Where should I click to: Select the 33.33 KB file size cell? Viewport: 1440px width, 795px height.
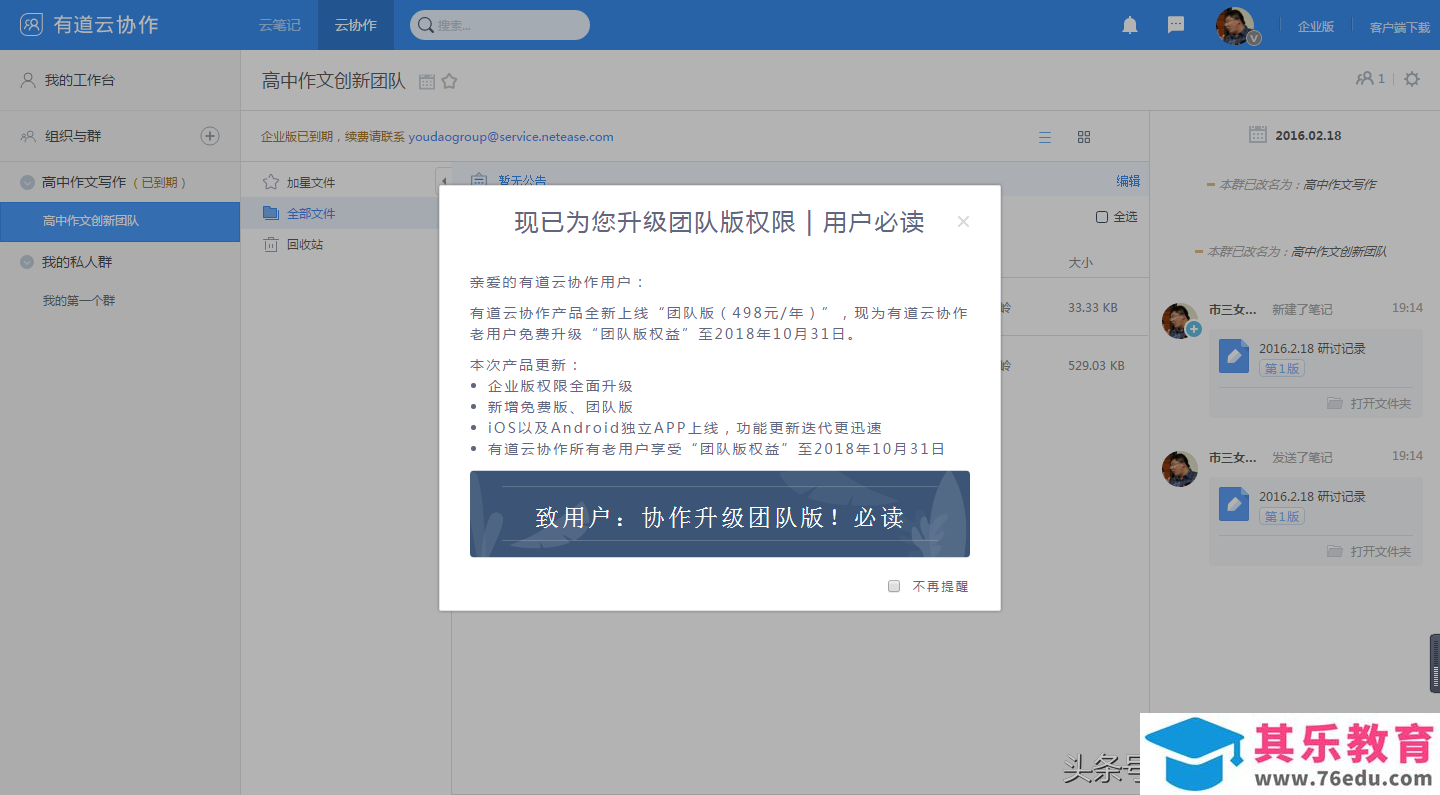point(1092,308)
